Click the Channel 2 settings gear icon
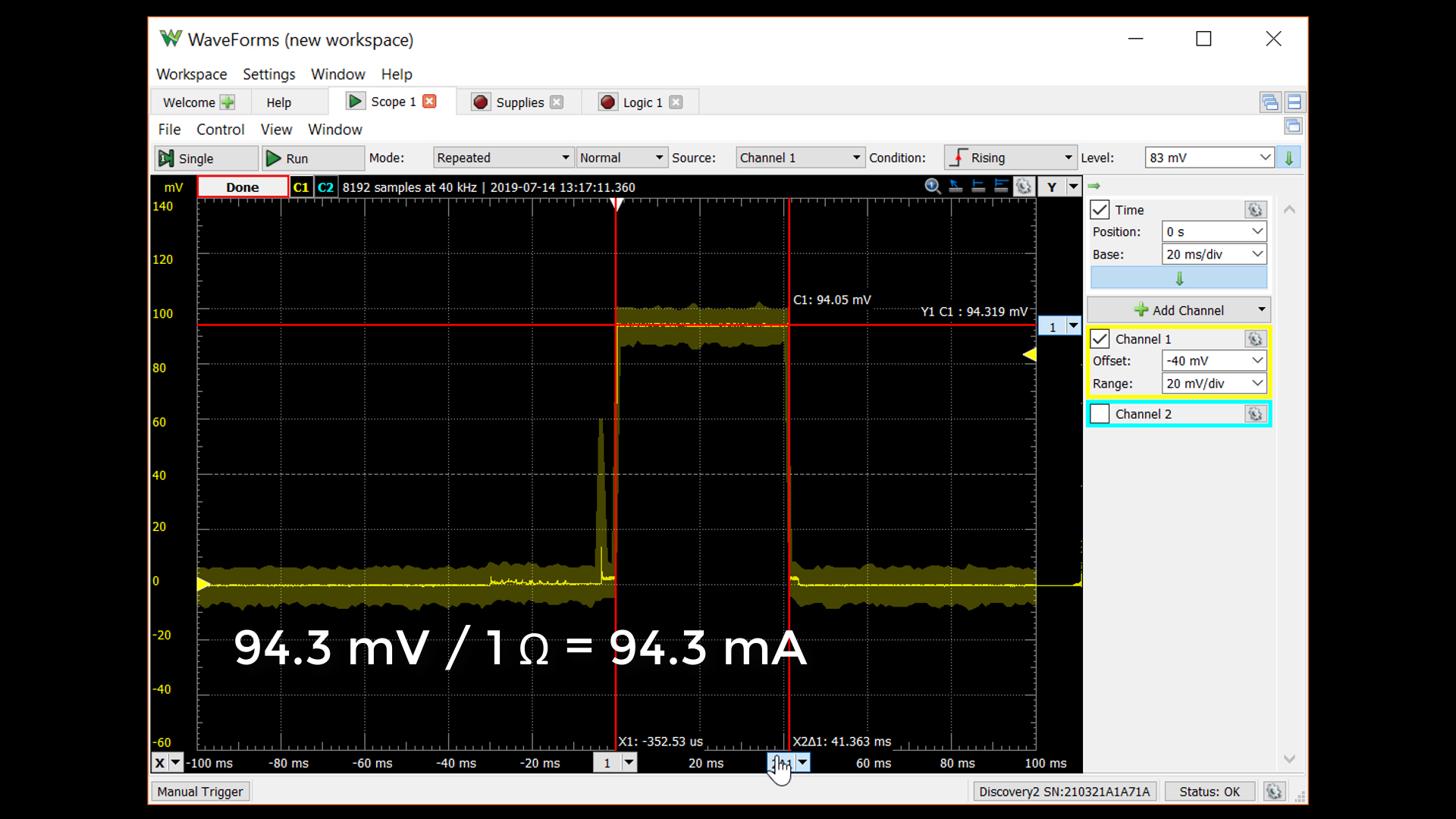This screenshot has width=1456, height=819. 1255,413
